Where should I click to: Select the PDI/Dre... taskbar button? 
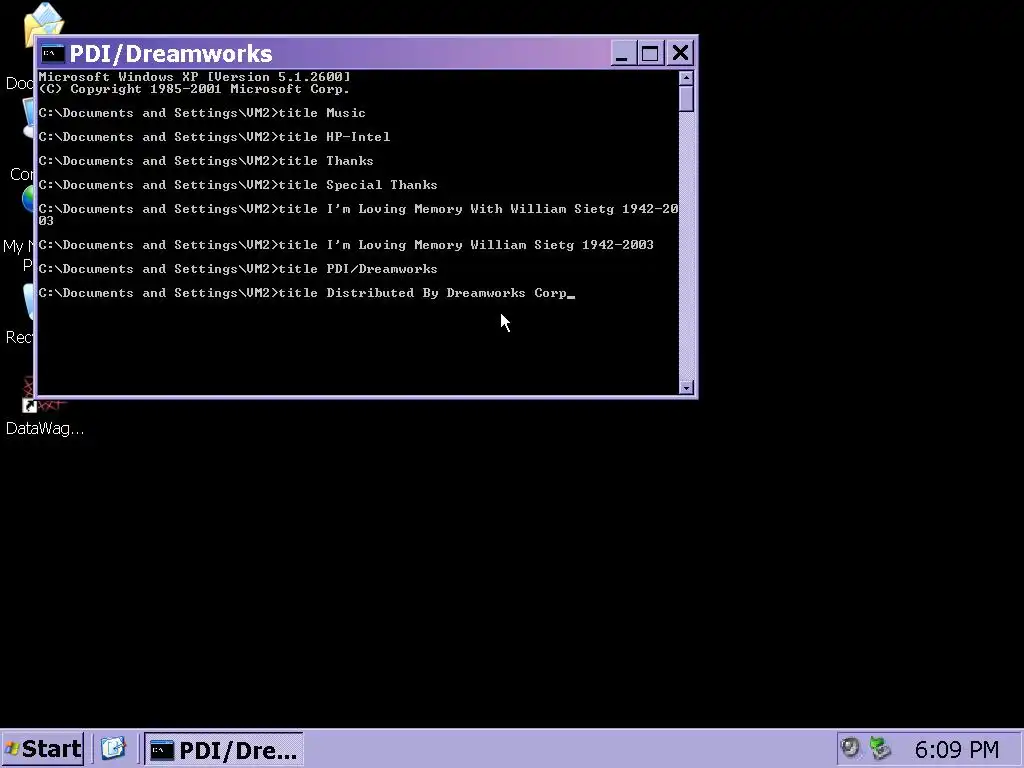pos(223,750)
